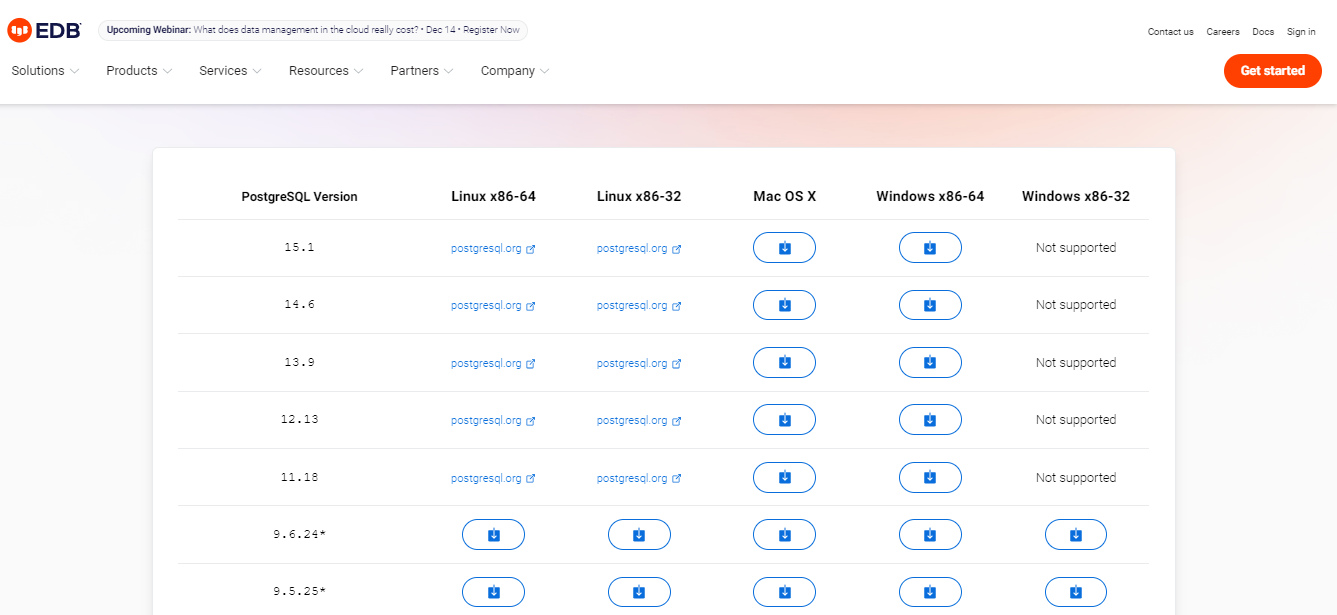
Task: Expand the Company menu
Action: point(515,71)
